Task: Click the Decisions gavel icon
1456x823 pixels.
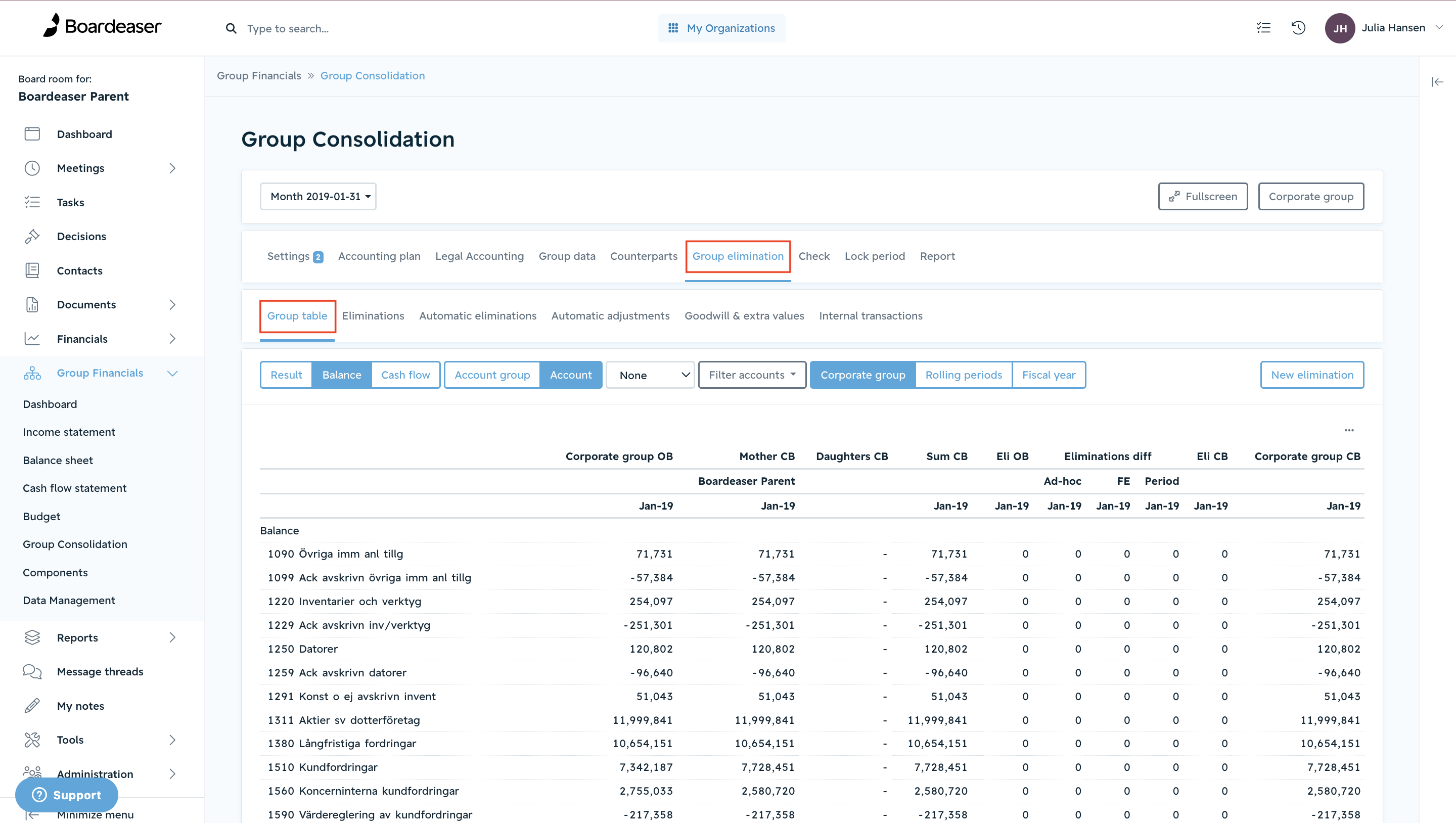Action: click(32, 236)
